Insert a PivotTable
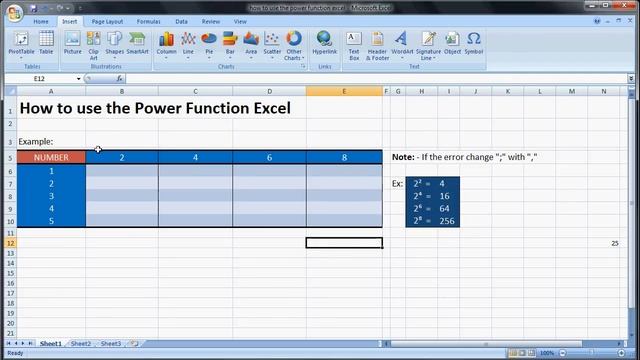 point(21,45)
